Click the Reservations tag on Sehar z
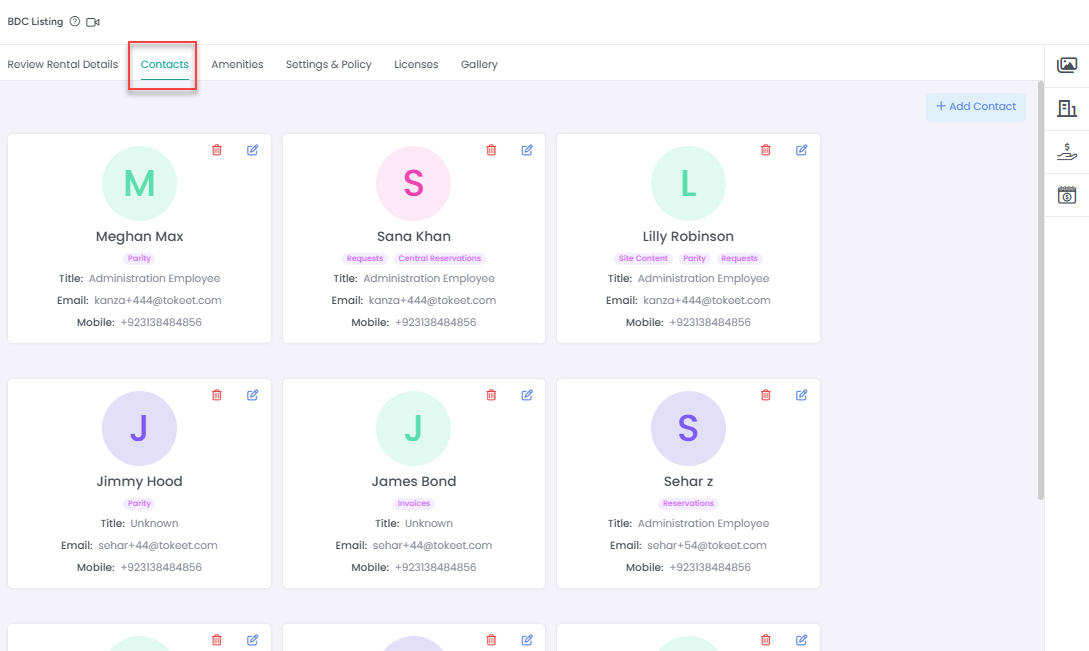1089x651 pixels. 688,504
